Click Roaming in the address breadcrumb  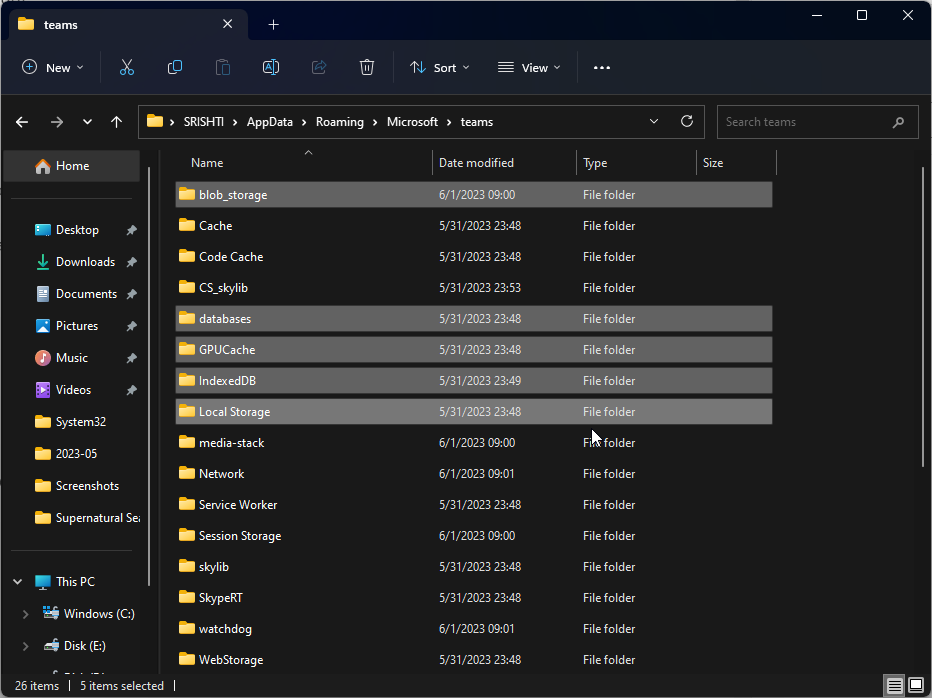339,122
